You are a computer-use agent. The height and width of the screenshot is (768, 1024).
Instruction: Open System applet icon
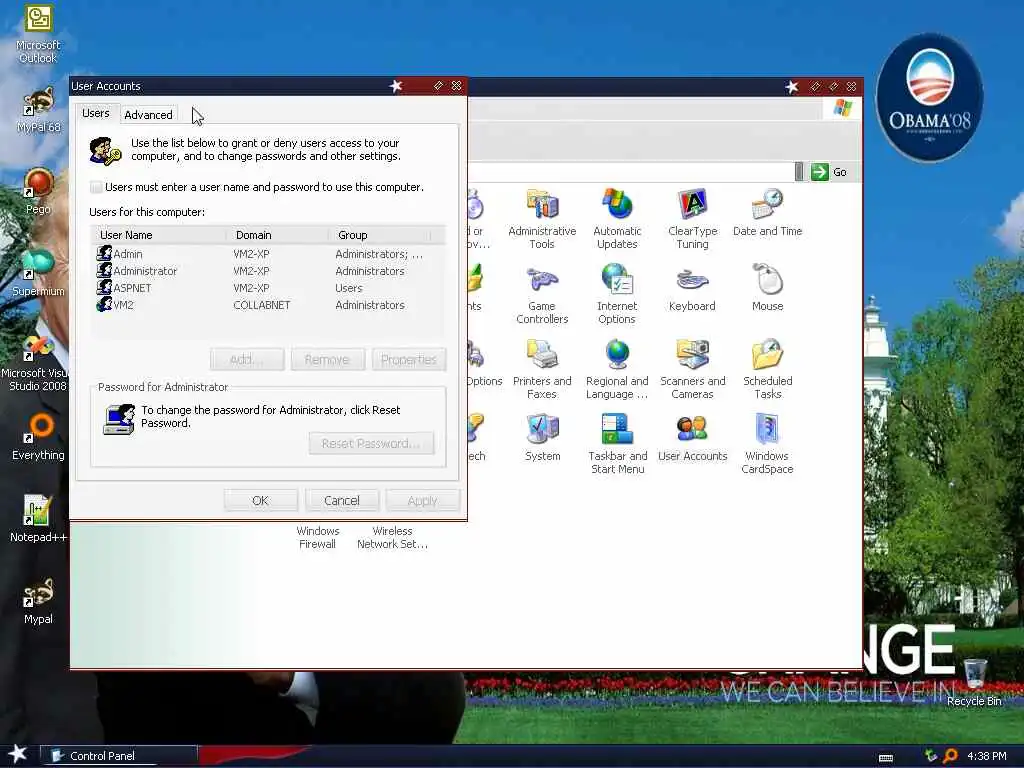[x=543, y=438]
